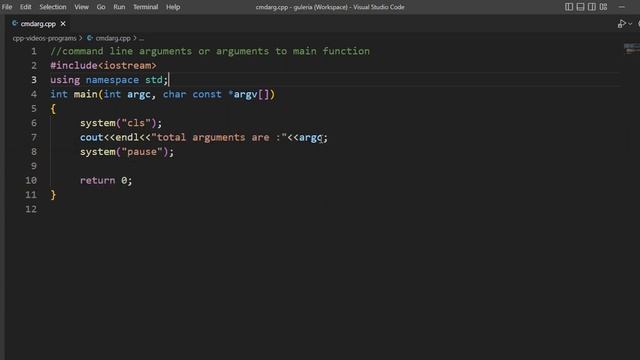This screenshot has height=360, width=640.
Task: Select the cmdarg.cpp editor tab
Action: tap(38, 24)
